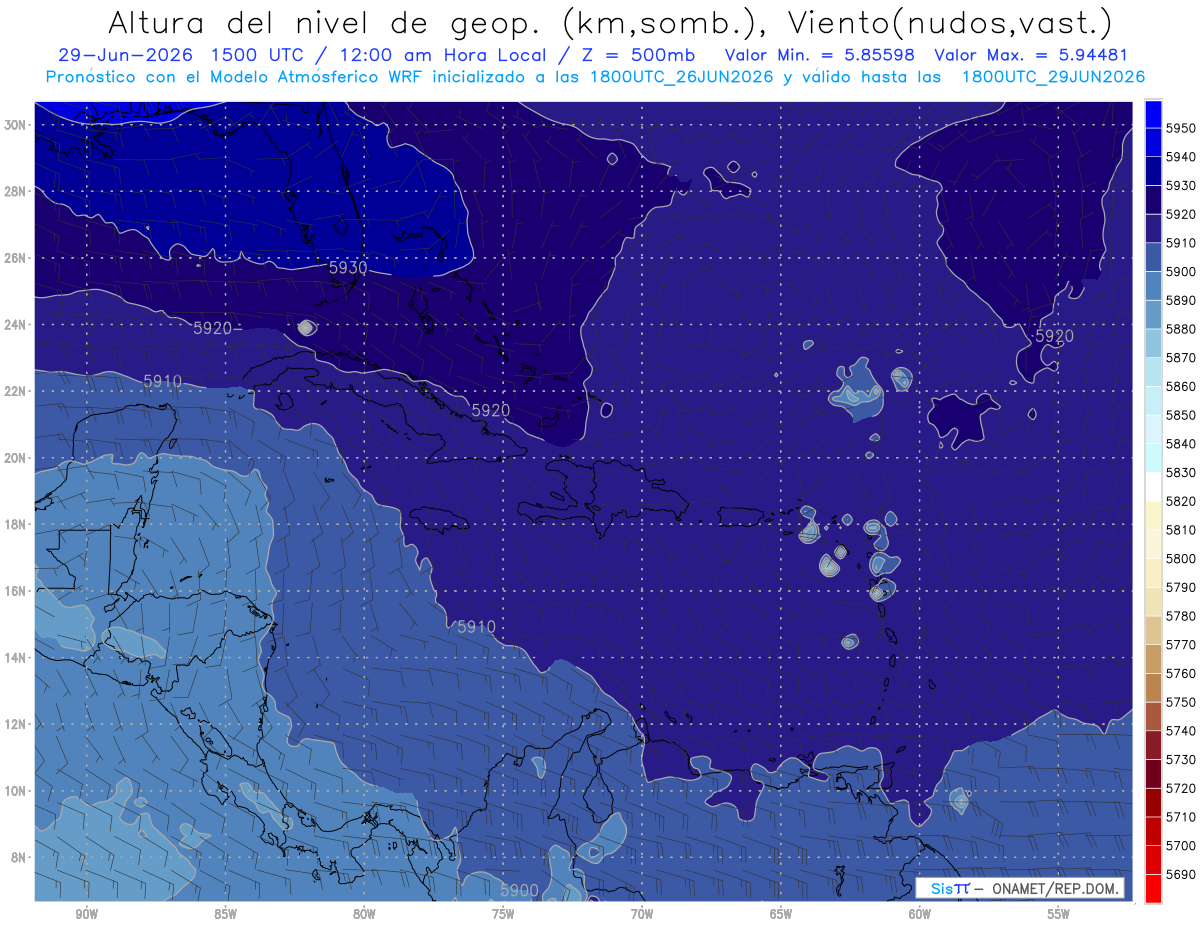Screen dimensions: 1200x927
Task: Click the 5930 contour label on the map
Action: click(x=348, y=268)
